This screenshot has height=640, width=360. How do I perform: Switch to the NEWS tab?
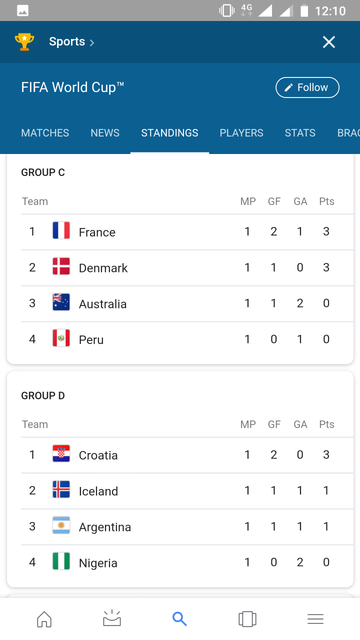click(105, 133)
